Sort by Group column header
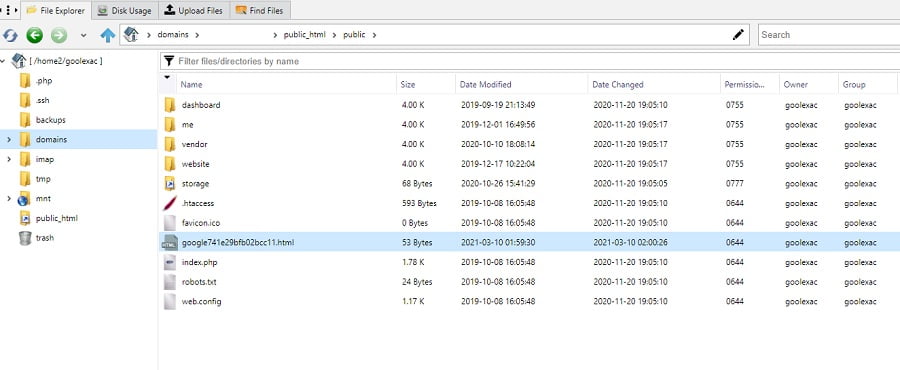Image resolution: width=900 pixels, height=370 pixels. point(868,84)
